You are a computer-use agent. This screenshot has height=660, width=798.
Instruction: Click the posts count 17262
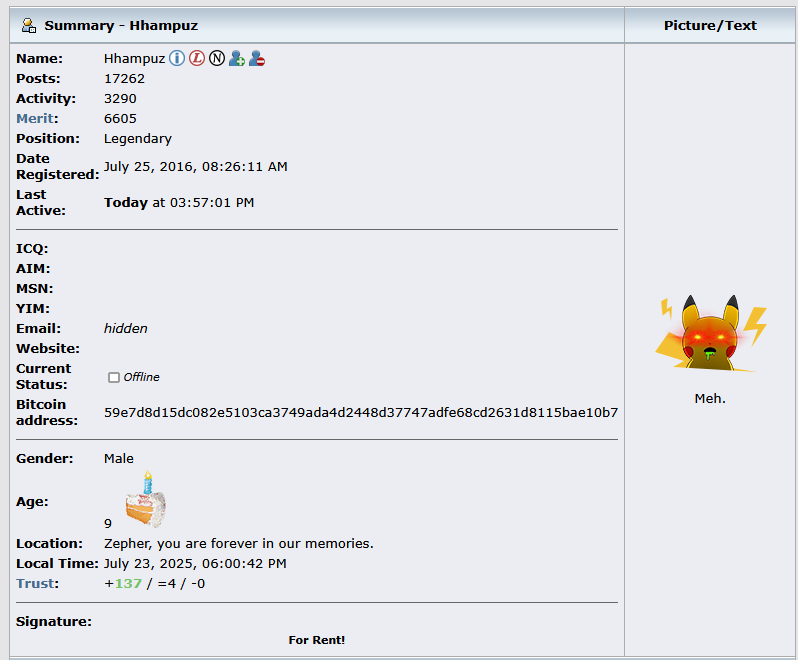click(x=124, y=79)
